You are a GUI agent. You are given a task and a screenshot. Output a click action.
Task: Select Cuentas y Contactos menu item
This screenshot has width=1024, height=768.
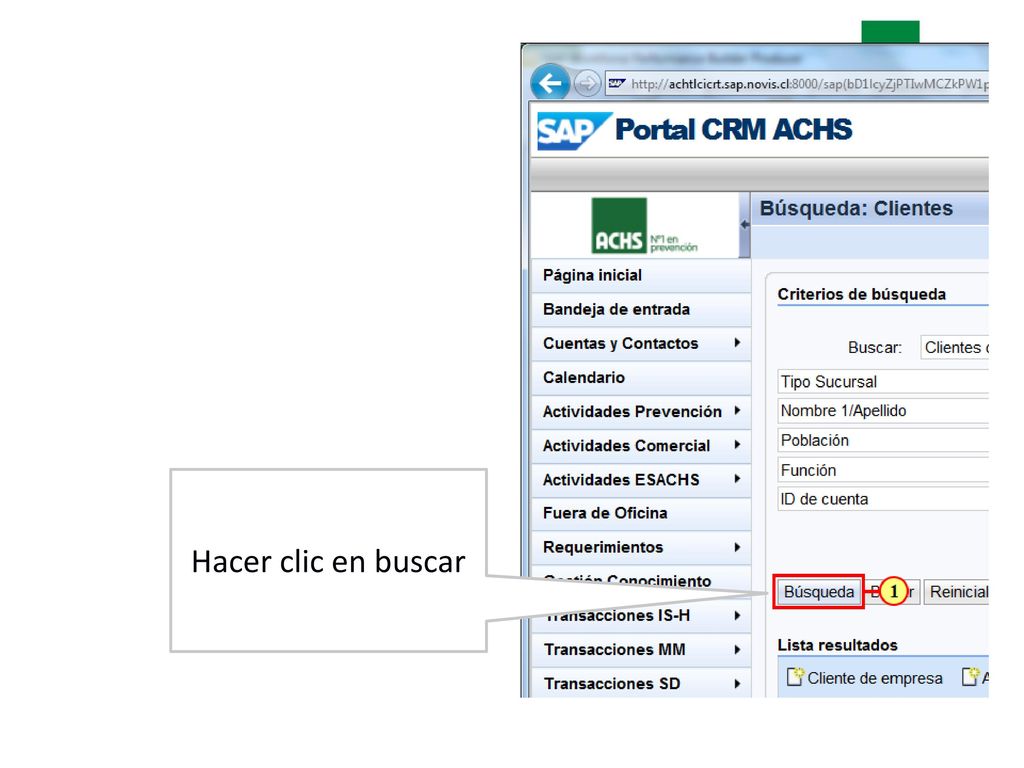(x=641, y=344)
